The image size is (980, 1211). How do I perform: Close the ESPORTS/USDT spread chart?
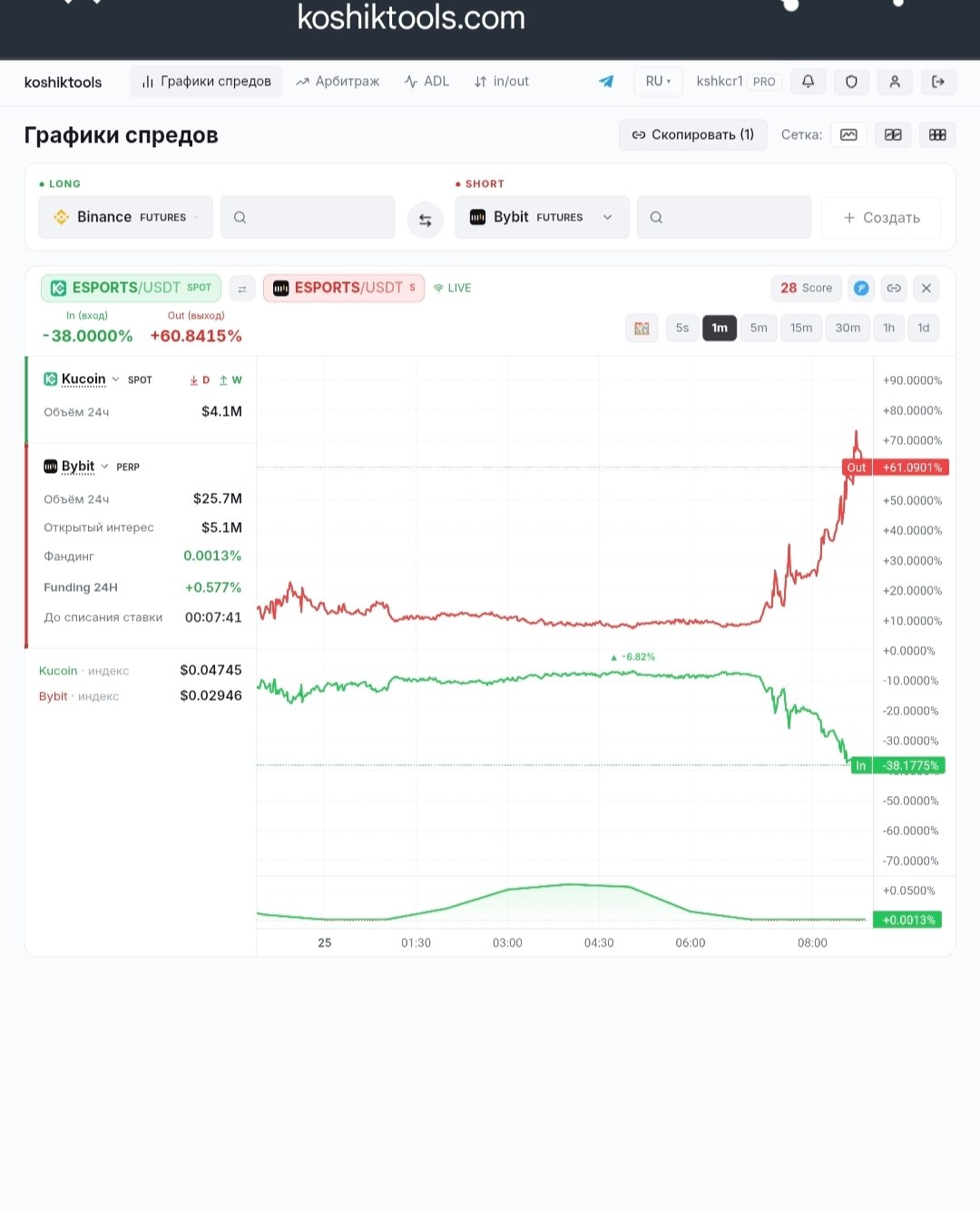926,288
